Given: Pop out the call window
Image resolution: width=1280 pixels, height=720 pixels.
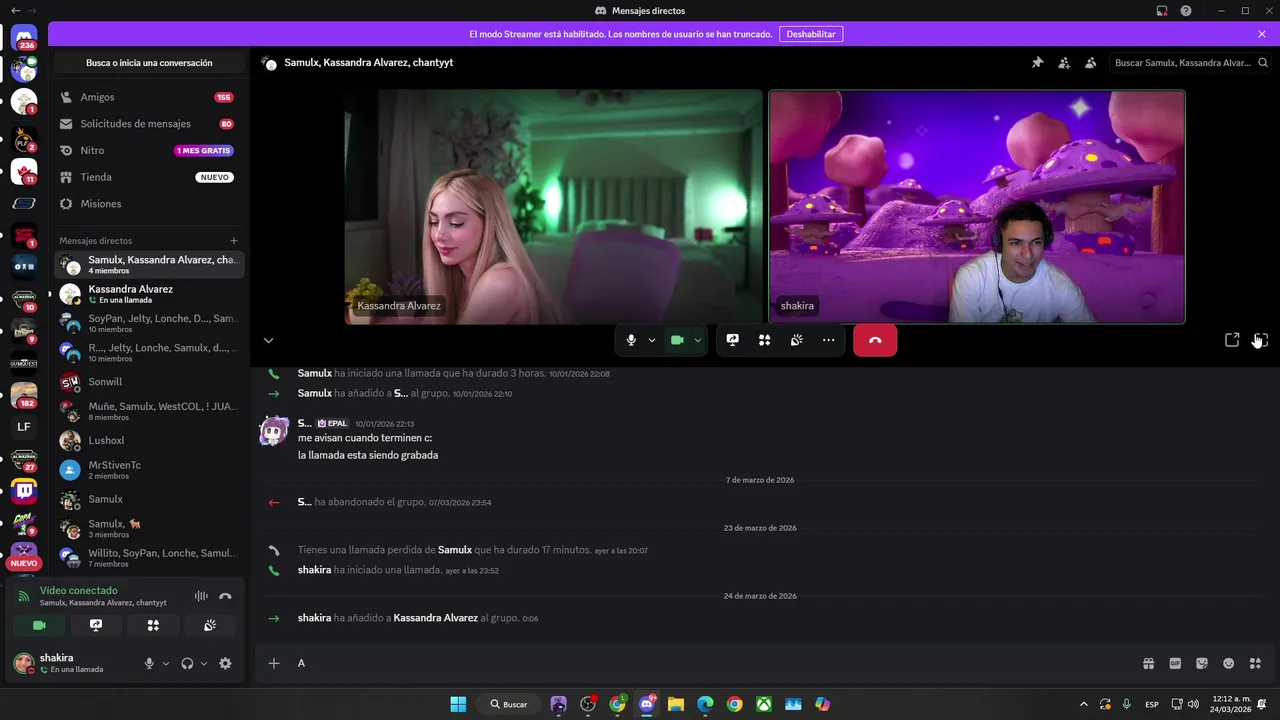Looking at the screenshot, I should point(1232,340).
